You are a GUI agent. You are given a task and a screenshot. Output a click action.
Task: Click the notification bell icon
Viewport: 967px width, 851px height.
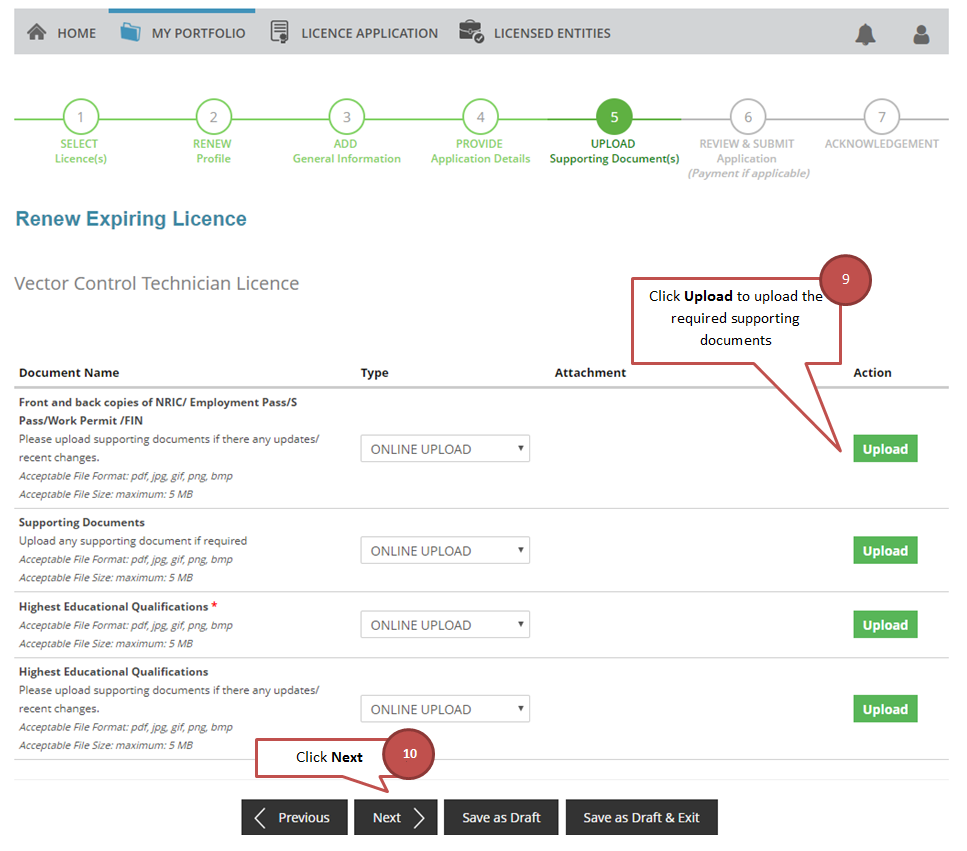pos(865,34)
